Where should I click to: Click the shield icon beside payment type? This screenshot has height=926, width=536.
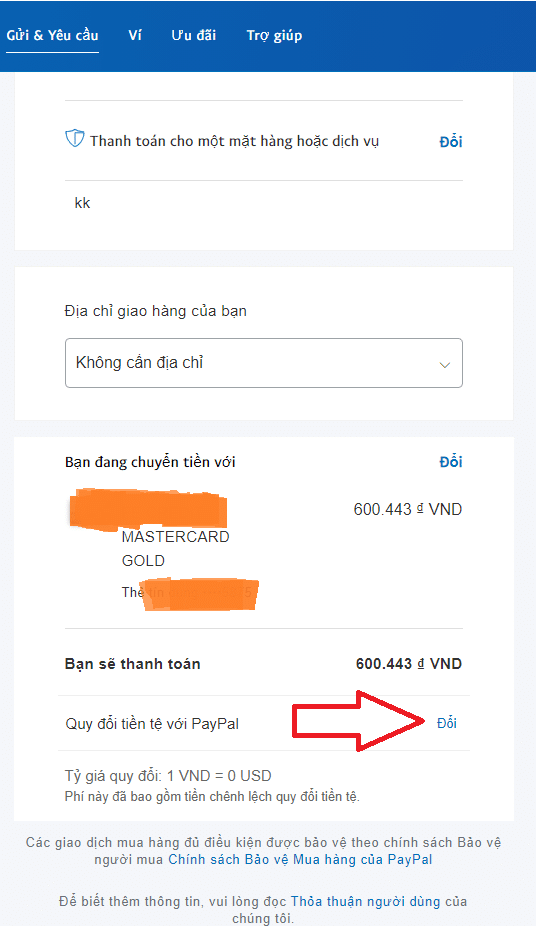[x=74, y=139]
